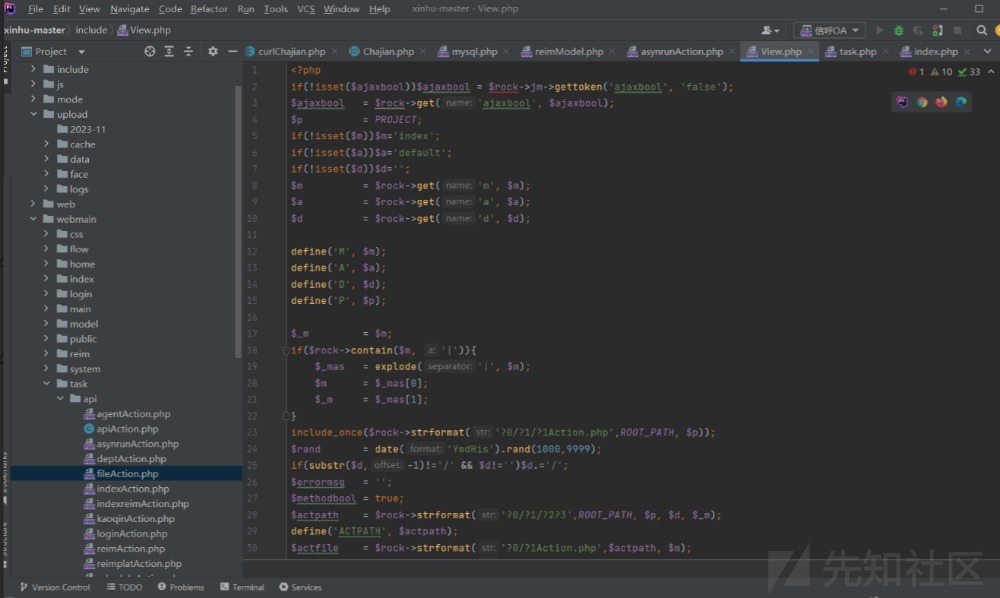Click the Problems button in status bar
The image size is (1000, 598).
pos(180,587)
